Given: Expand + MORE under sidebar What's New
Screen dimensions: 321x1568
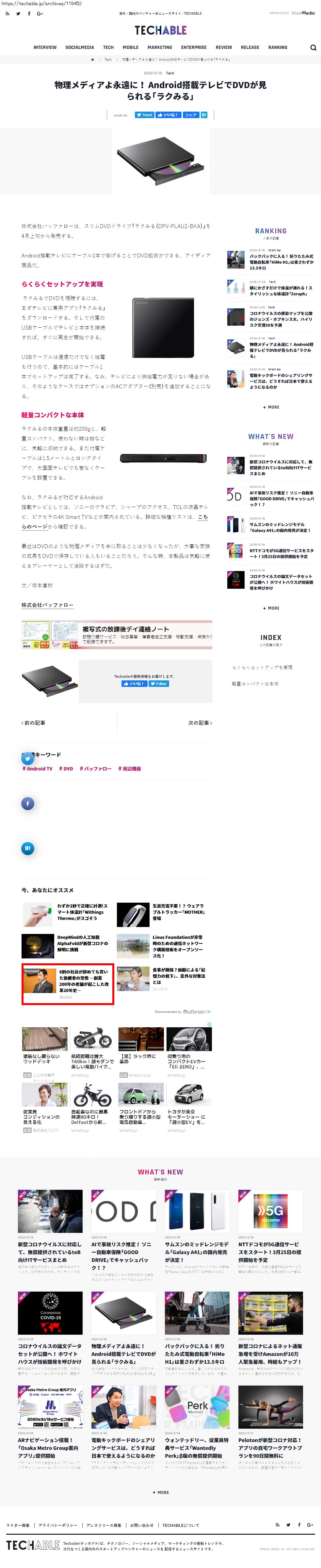Looking at the screenshot, I should pos(271,608).
